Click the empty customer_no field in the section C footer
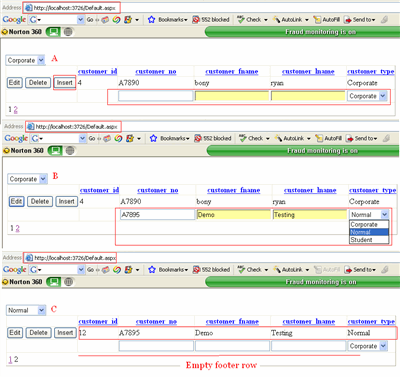Viewport: 400px width, 377px height. pyautogui.click(x=156, y=346)
